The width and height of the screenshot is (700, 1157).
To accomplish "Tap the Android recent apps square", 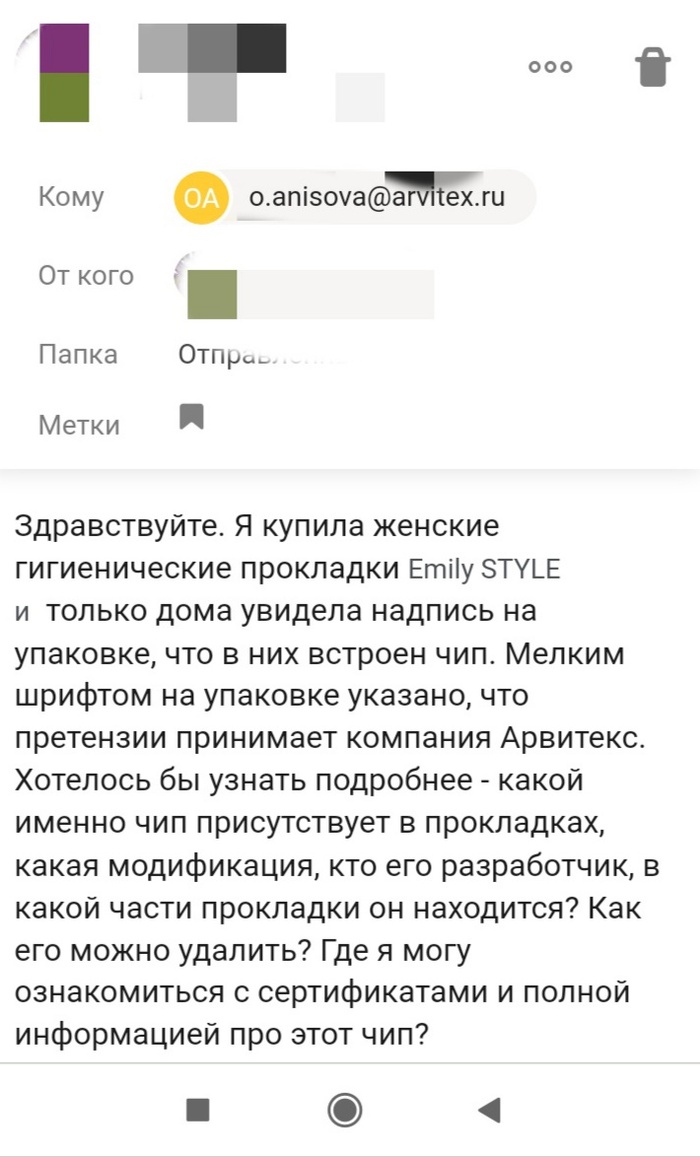I will pyautogui.click(x=198, y=1109).
